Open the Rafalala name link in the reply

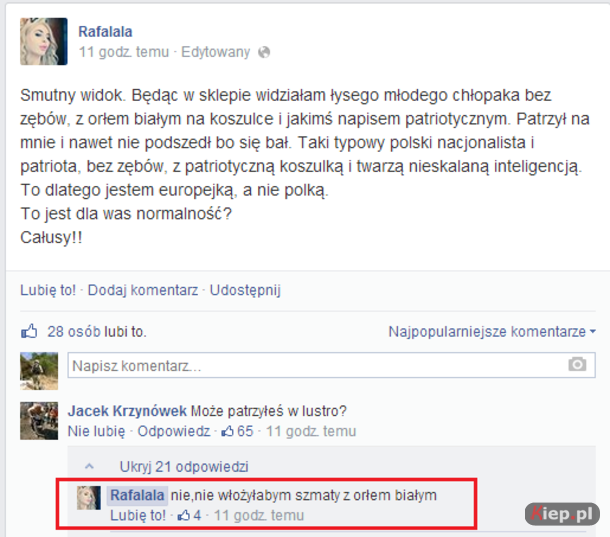click(x=137, y=495)
